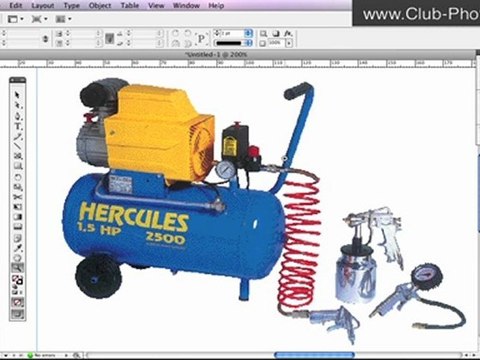The image size is (480, 360).
Task: Click the Fill and Stroke swatch
Action: [17, 279]
